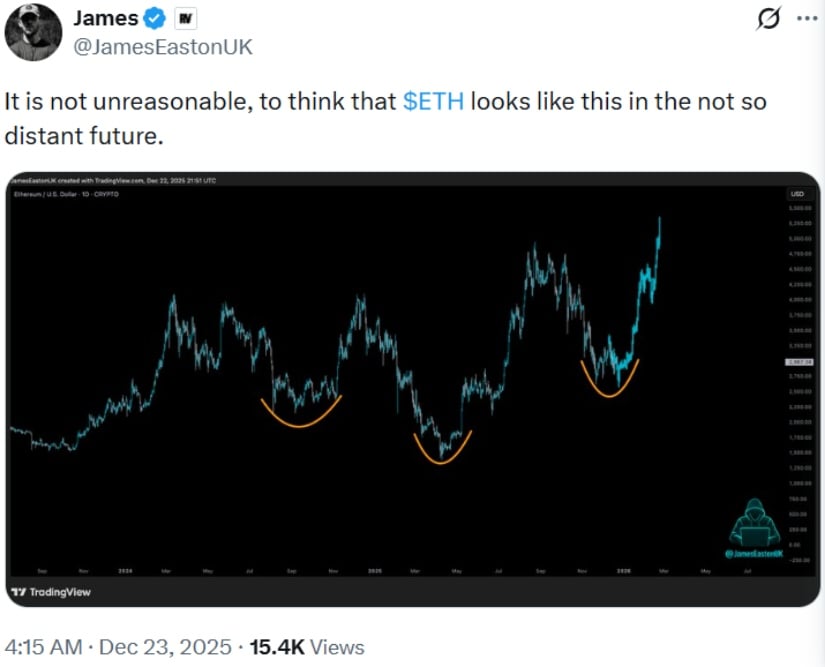Click the $ETH cashtag link
The width and height of the screenshot is (825, 667).
pyautogui.click(x=433, y=103)
